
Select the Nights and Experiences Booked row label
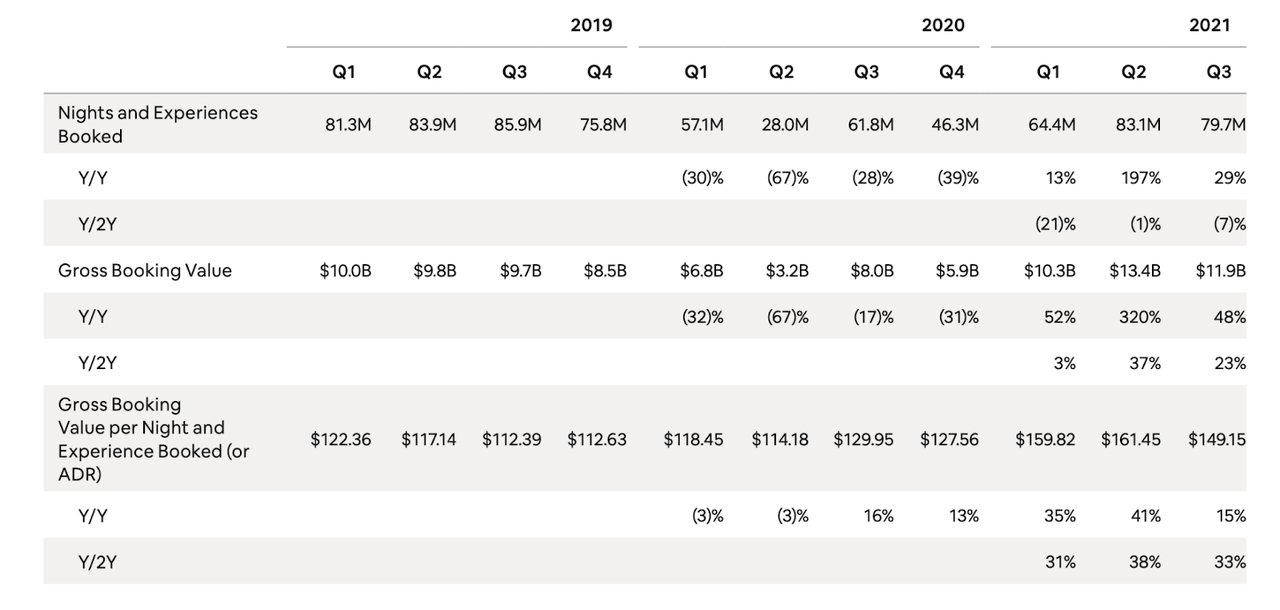click(157, 125)
